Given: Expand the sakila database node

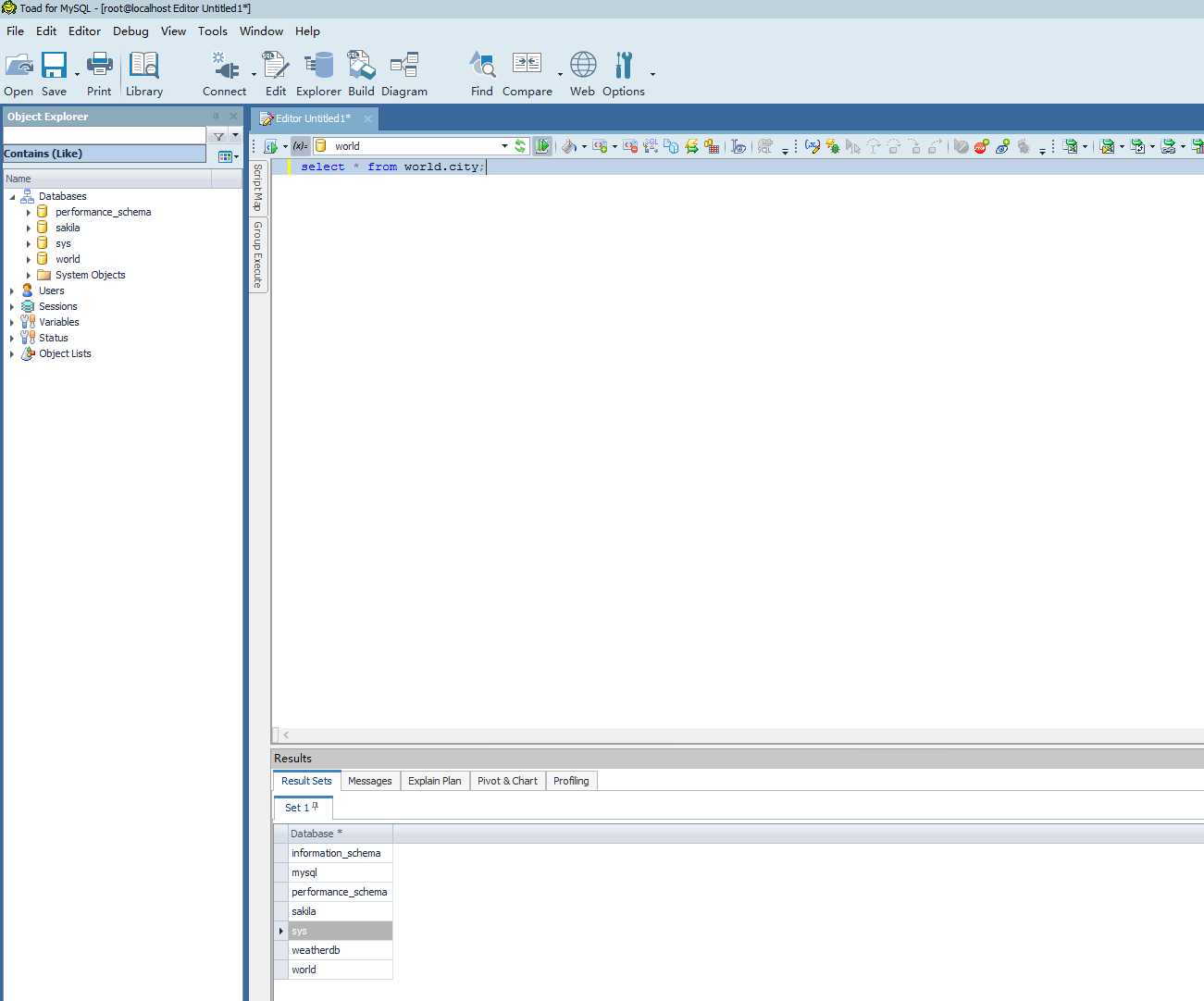Looking at the screenshot, I should point(29,229).
